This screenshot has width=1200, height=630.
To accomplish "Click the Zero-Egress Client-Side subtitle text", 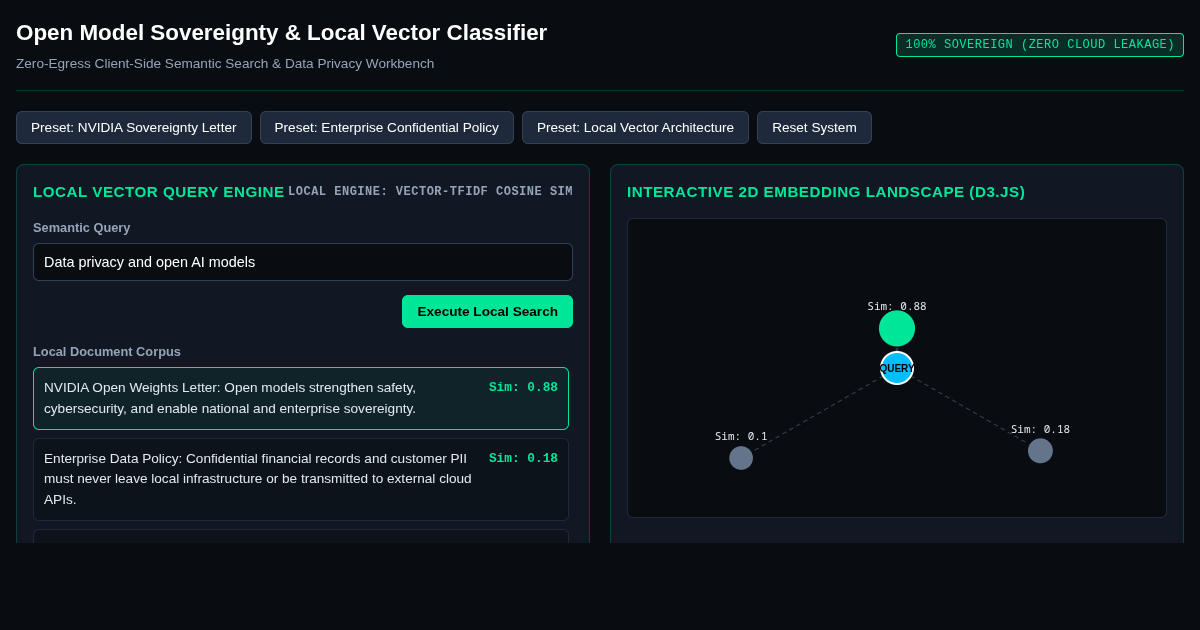I will click(x=225, y=63).
